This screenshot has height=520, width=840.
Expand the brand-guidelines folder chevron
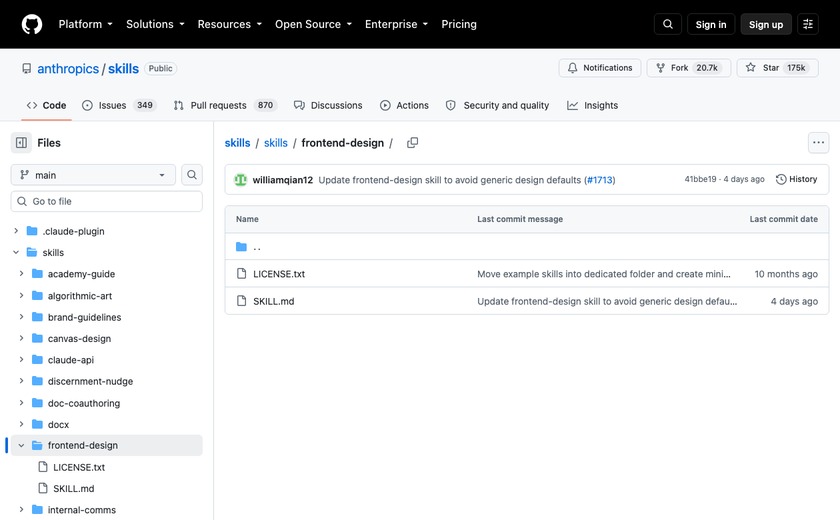pos(21,317)
